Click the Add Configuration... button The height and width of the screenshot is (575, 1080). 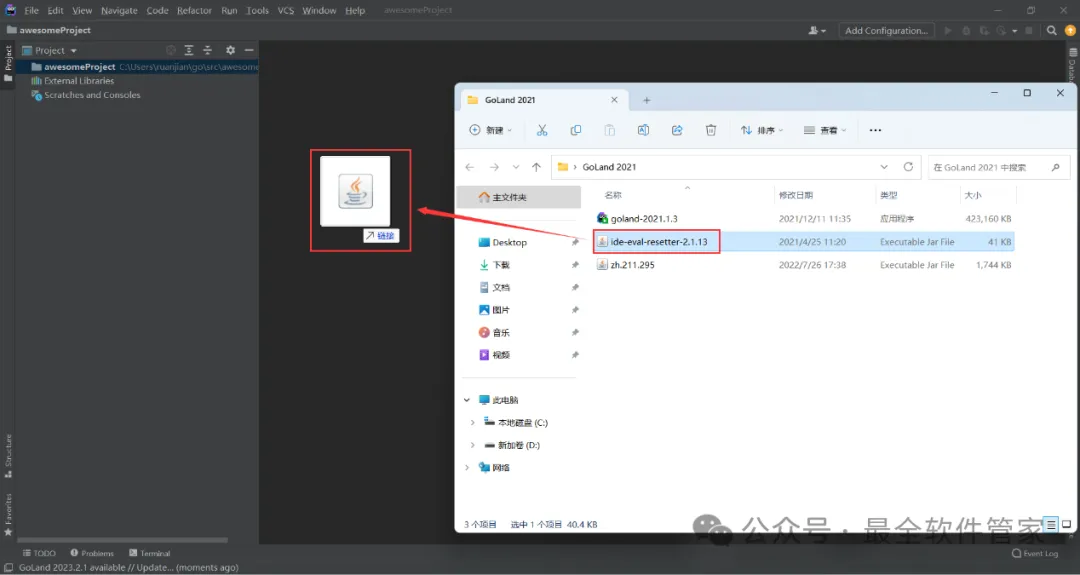886,30
